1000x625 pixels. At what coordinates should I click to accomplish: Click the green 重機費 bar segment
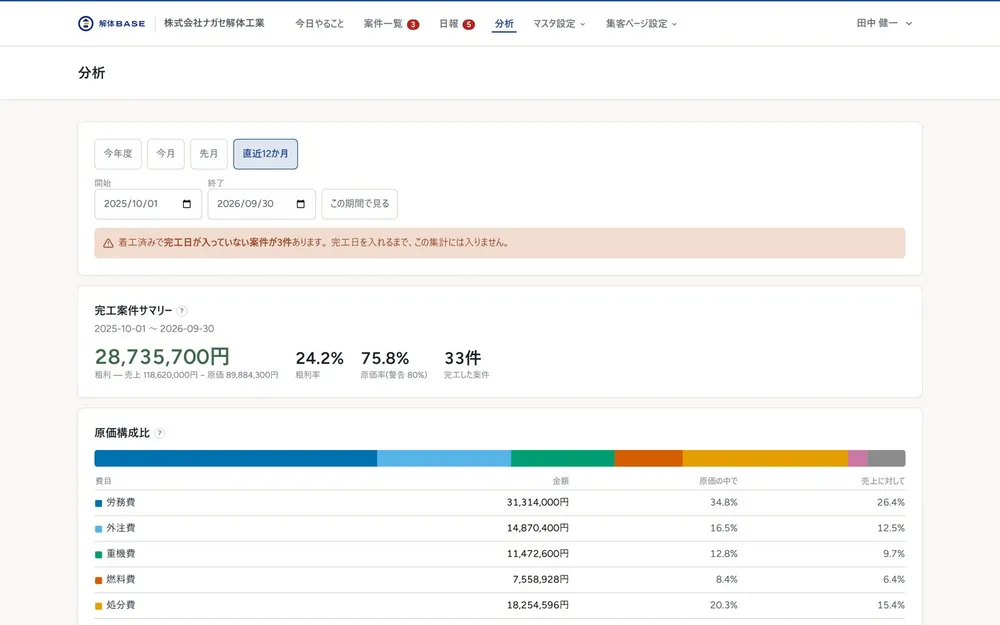[x=562, y=458]
